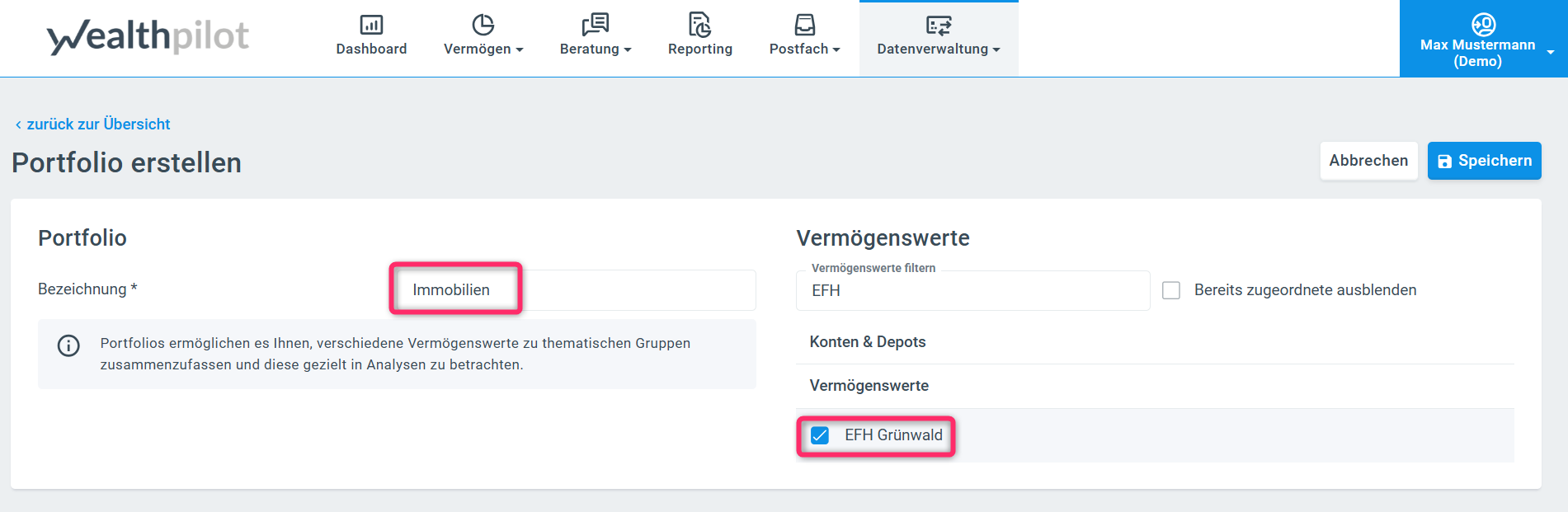Click the Wealthpilot logo
1568x512 pixels.
coord(148,36)
